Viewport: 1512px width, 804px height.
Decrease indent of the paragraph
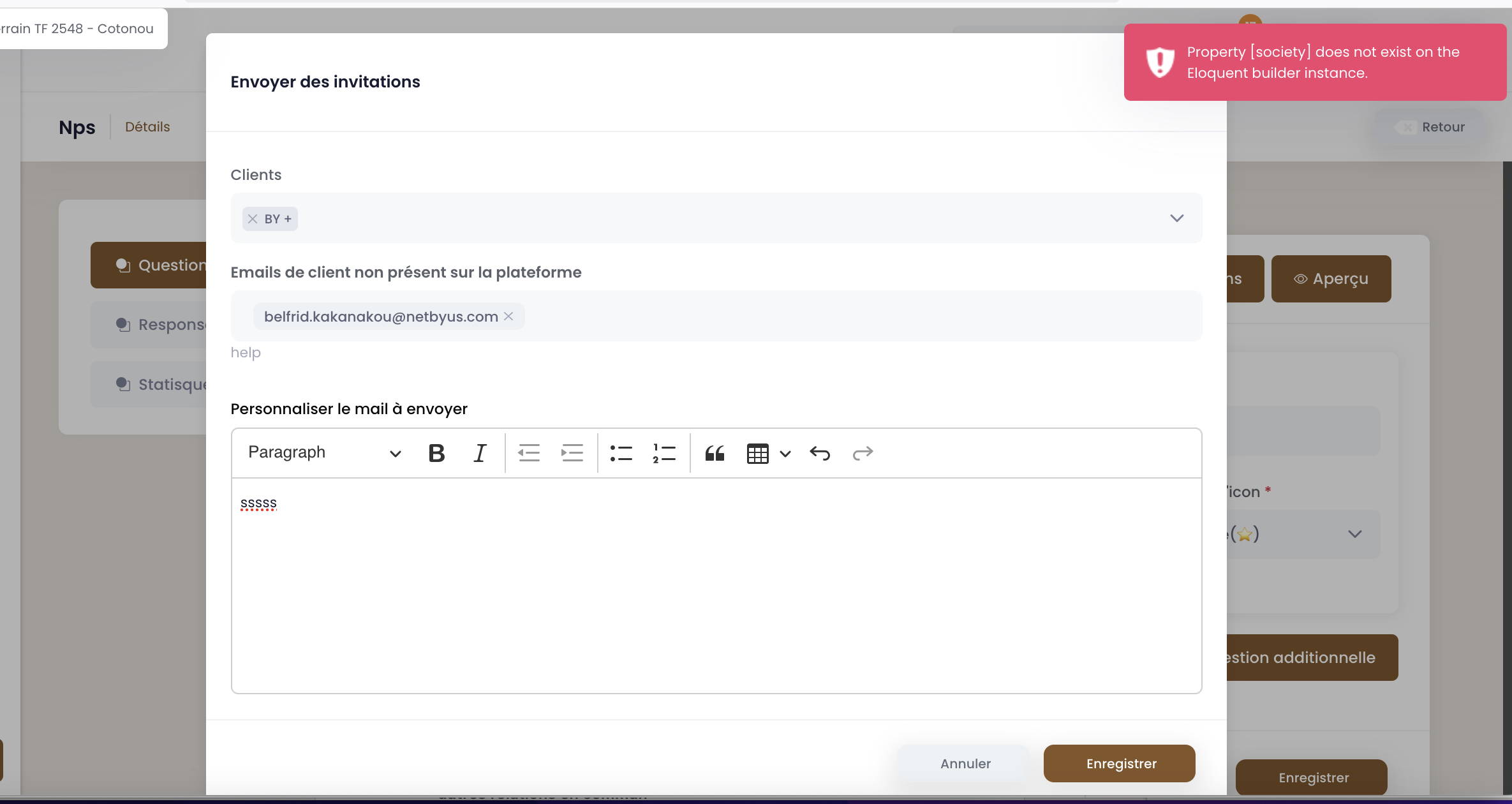pos(529,453)
